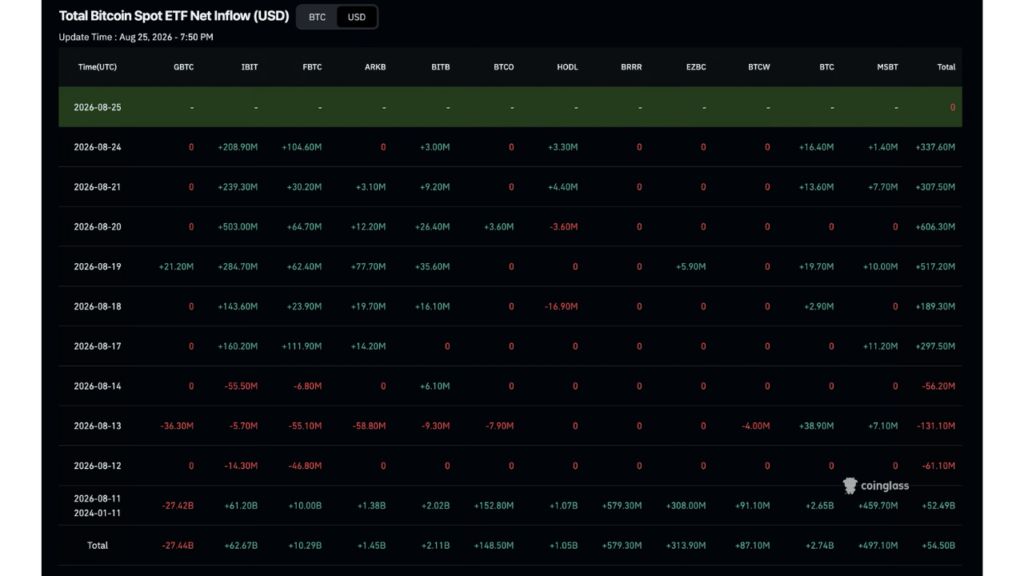Click the EZBC column header

click(696, 67)
